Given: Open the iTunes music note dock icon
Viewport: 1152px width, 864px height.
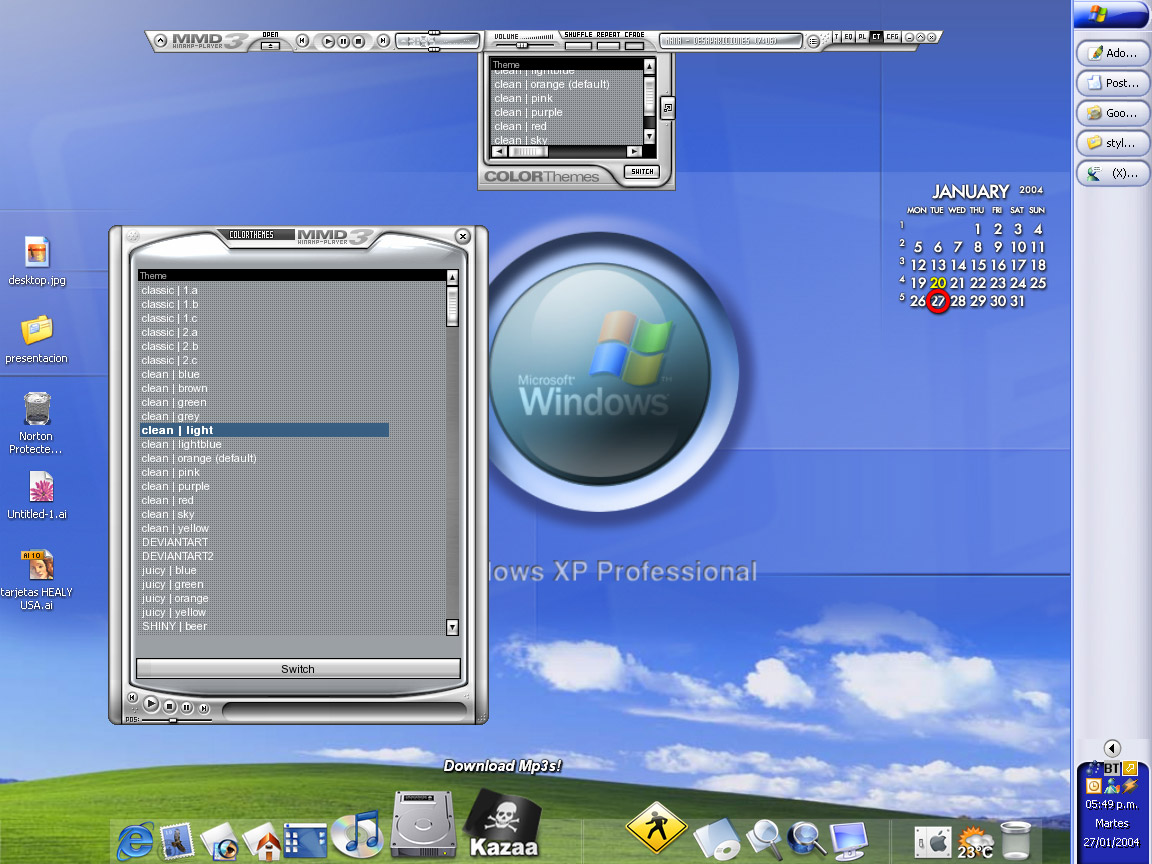Looking at the screenshot, I should pyautogui.click(x=356, y=835).
